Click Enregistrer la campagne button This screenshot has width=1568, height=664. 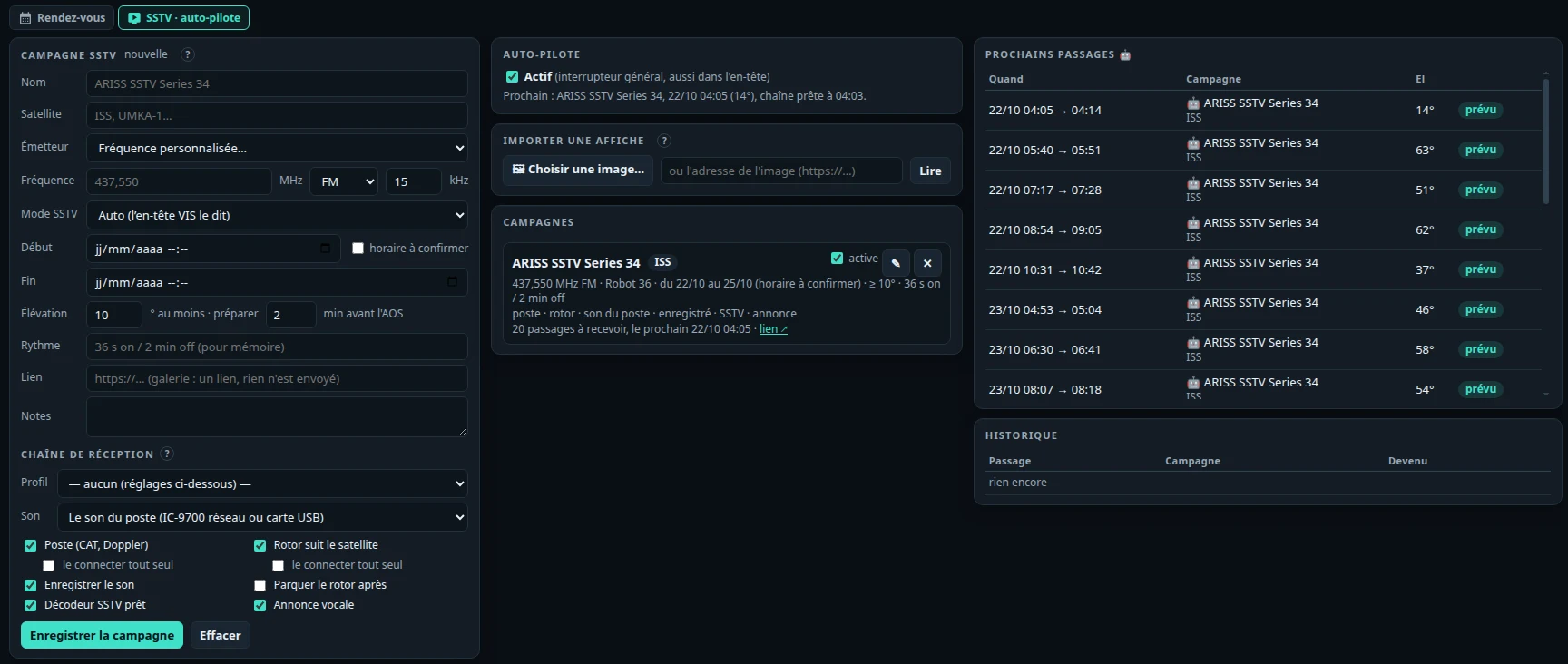(102, 635)
